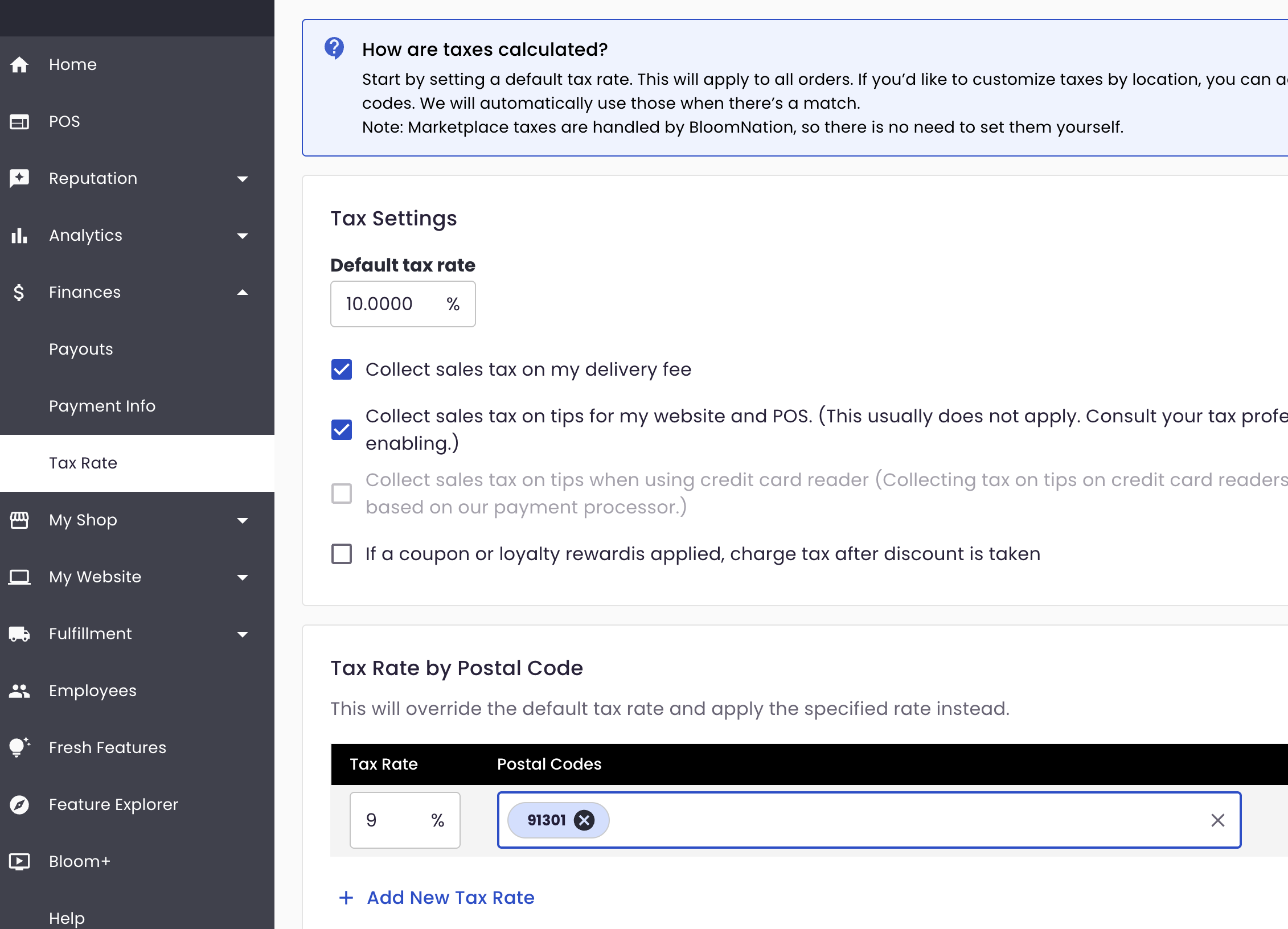Screen dimensions: 1288x929
Task: Expand the Analytics menu arrow
Action: (243, 236)
